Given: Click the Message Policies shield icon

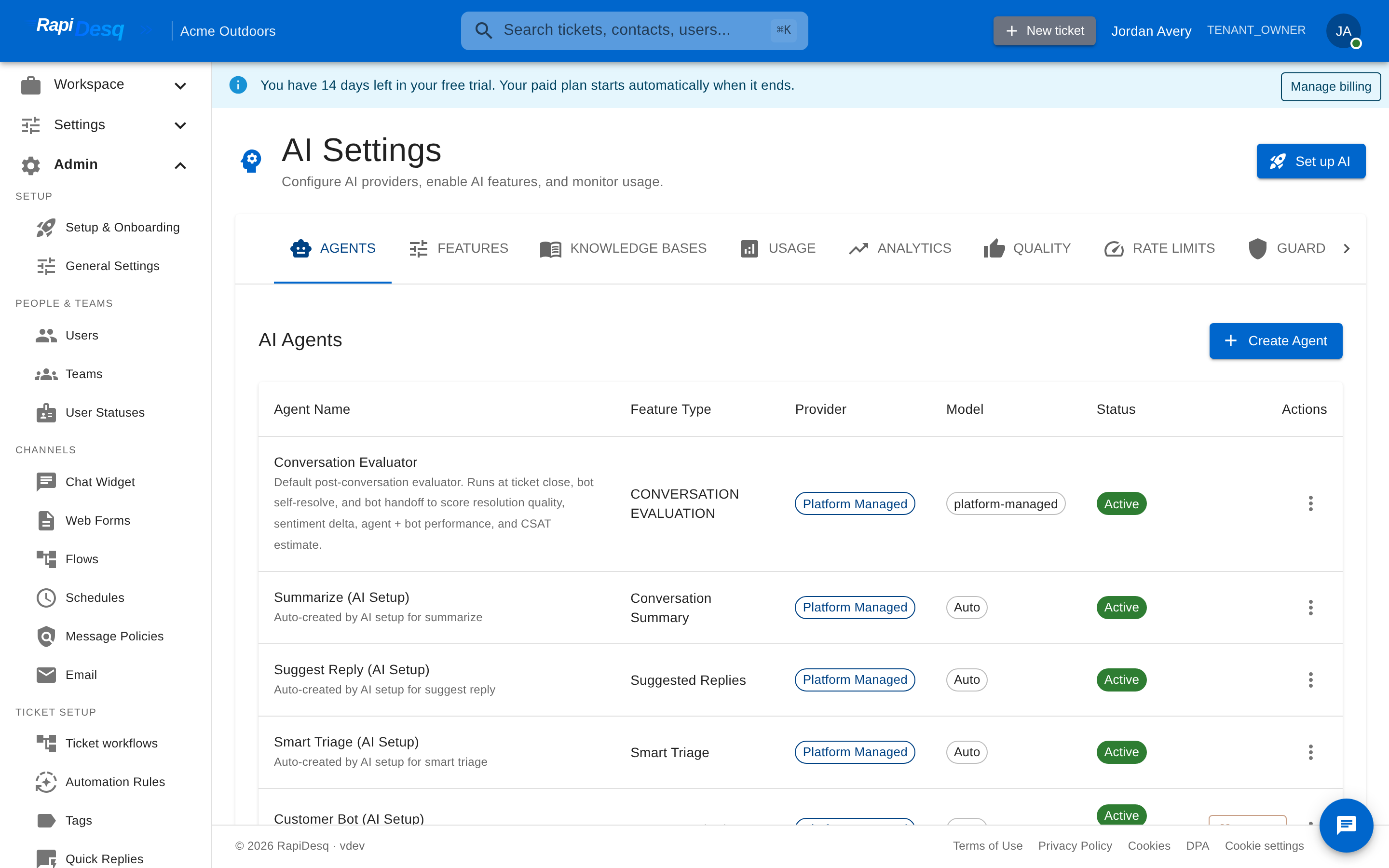Looking at the screenshot, I should pyautogui.click(x=46, y=636).
